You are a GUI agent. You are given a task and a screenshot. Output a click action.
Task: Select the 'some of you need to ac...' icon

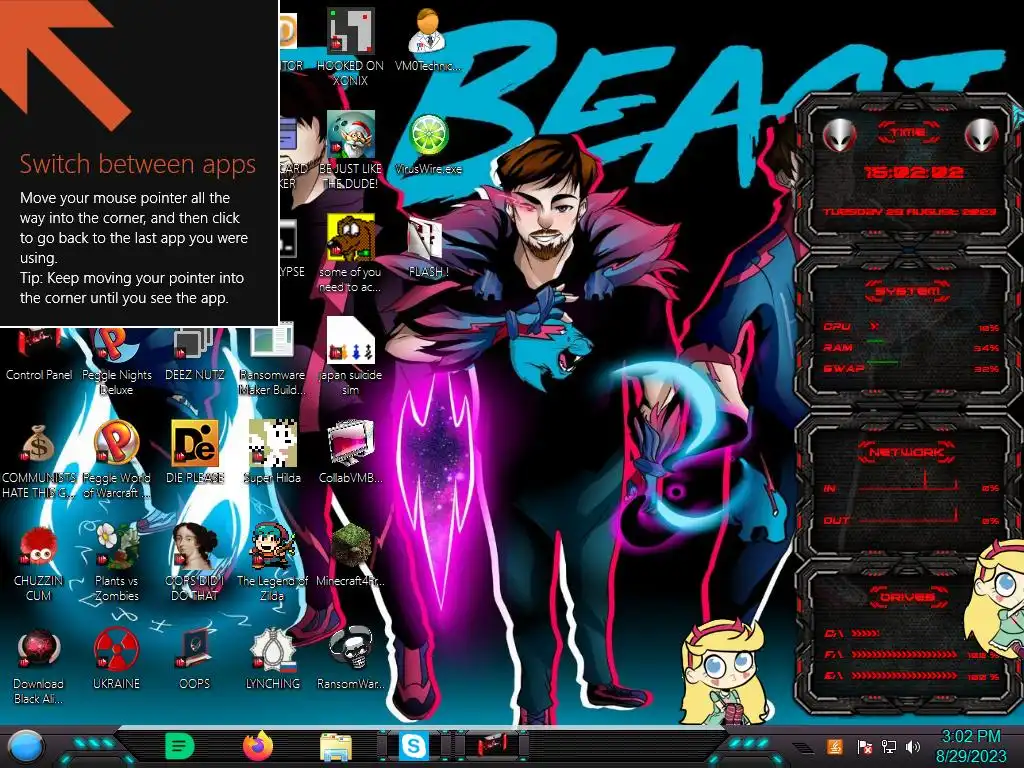350,253
